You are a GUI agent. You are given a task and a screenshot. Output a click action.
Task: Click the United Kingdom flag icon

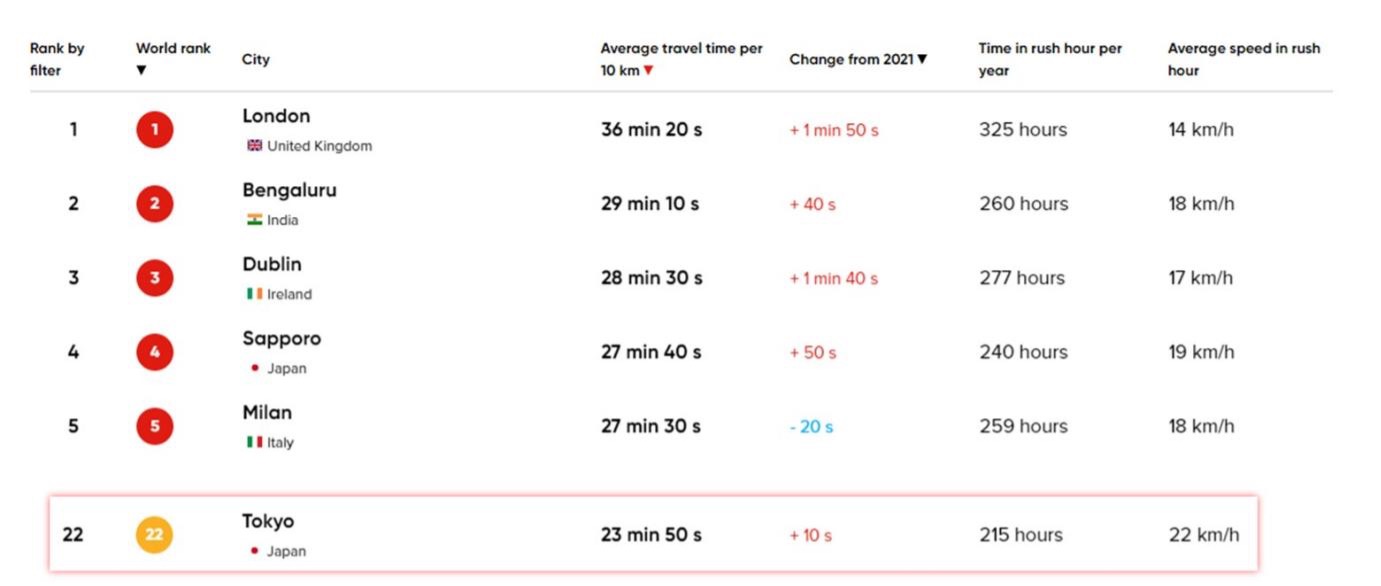[254, 146]
